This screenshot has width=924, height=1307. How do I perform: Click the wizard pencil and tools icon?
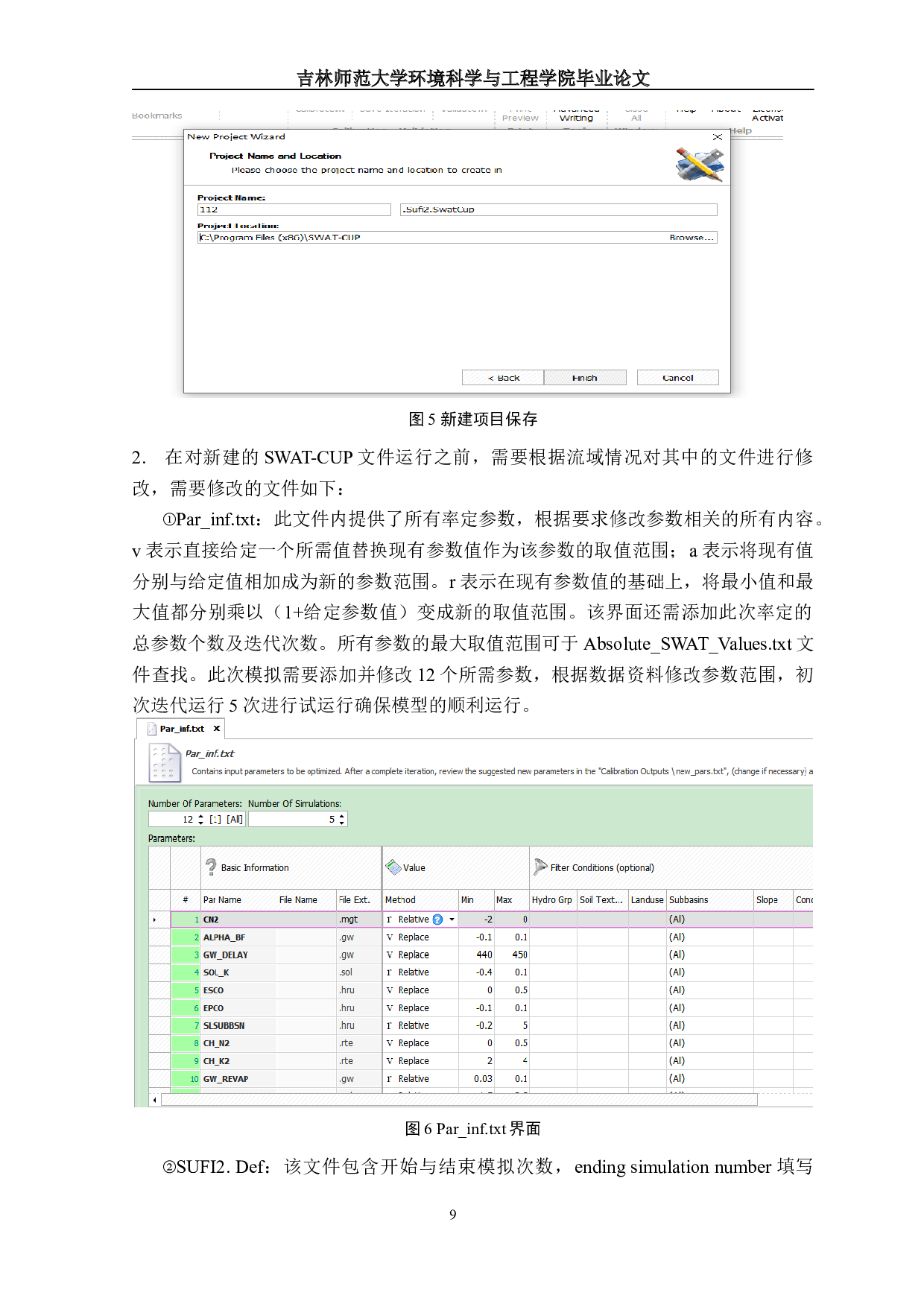click(x=699, y=164)
